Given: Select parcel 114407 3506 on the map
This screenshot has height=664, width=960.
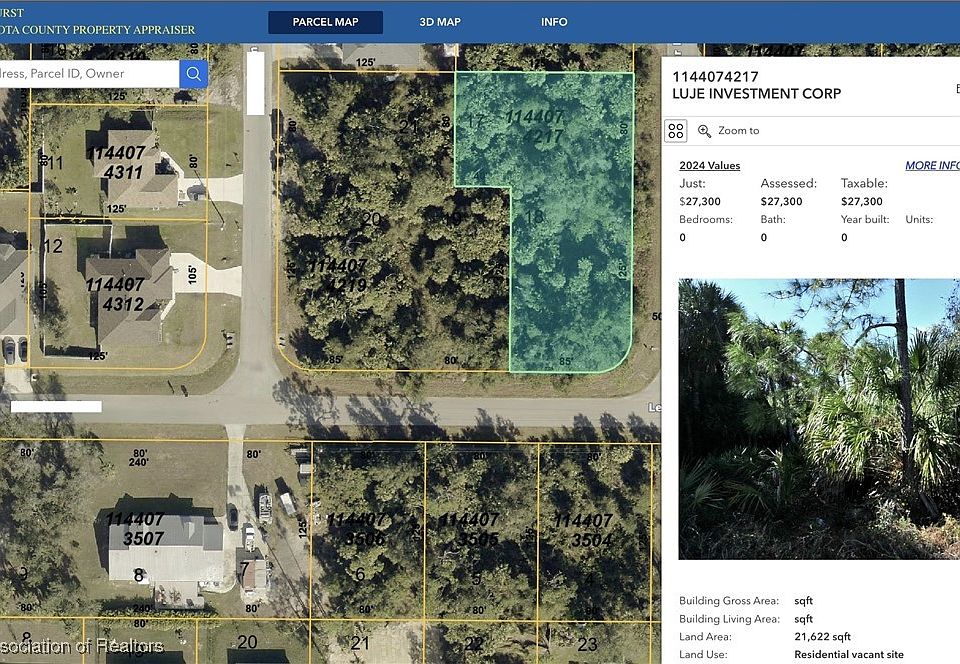Looking at the screenshot, I should point(356,529).
